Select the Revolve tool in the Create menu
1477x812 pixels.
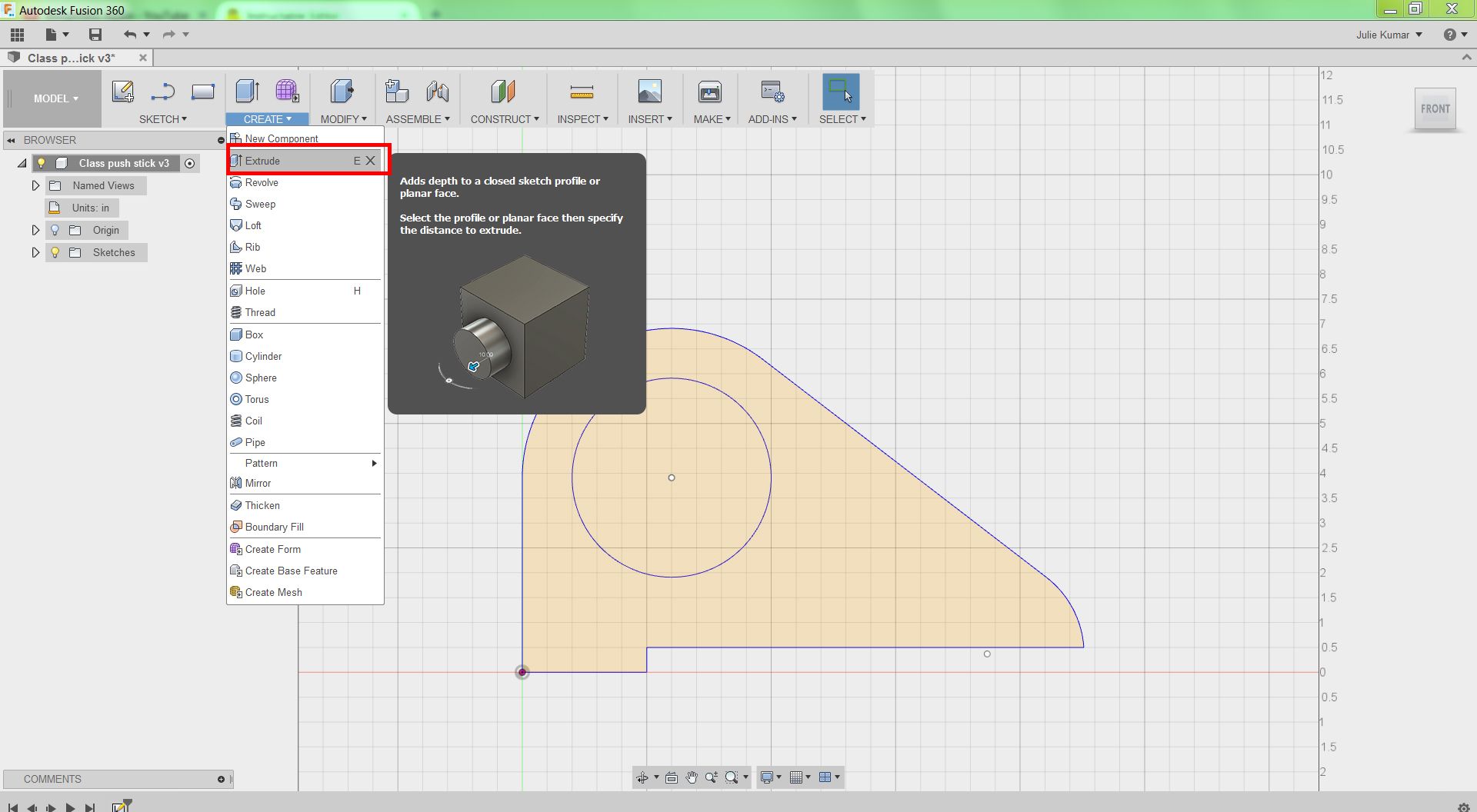click(262, 182)
